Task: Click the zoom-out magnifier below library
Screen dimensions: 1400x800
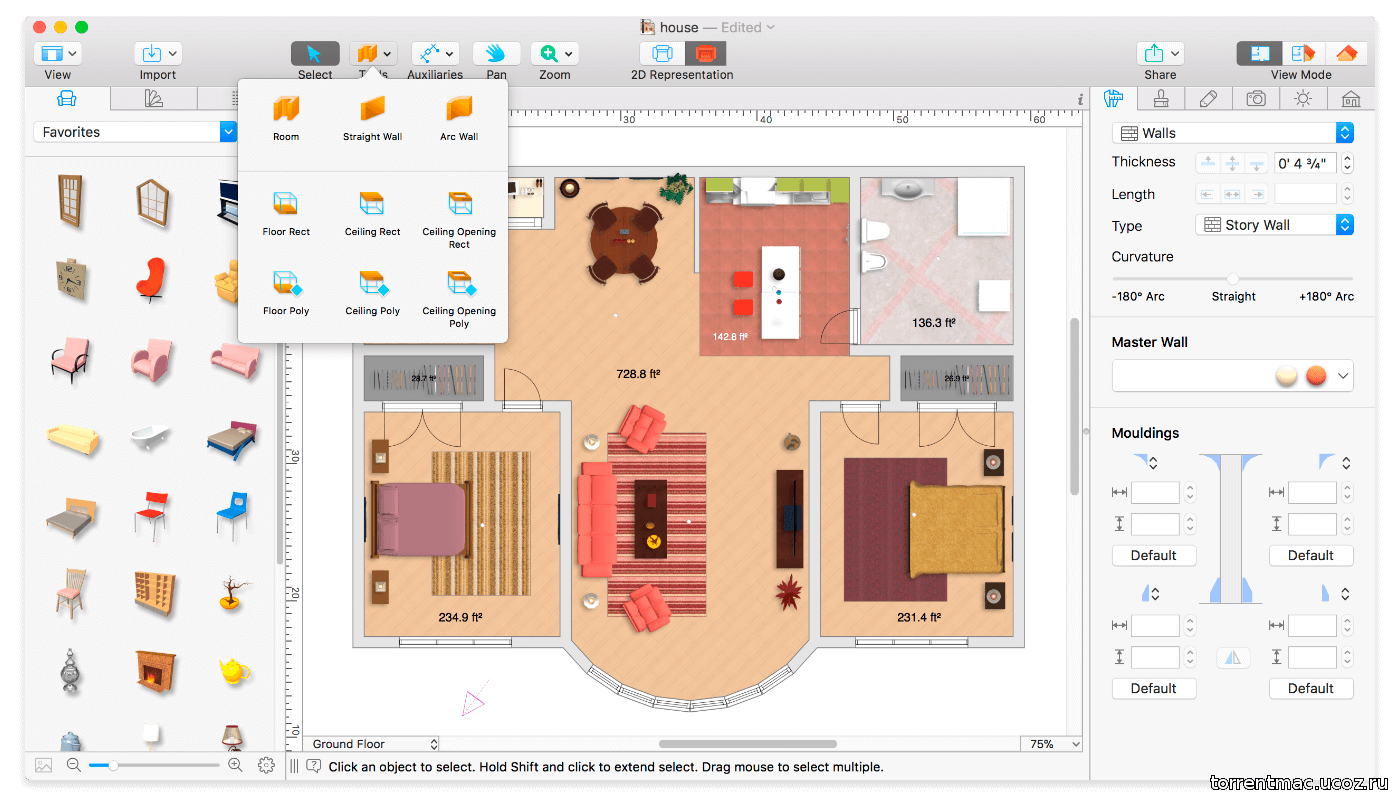Action: coord(74,765)
